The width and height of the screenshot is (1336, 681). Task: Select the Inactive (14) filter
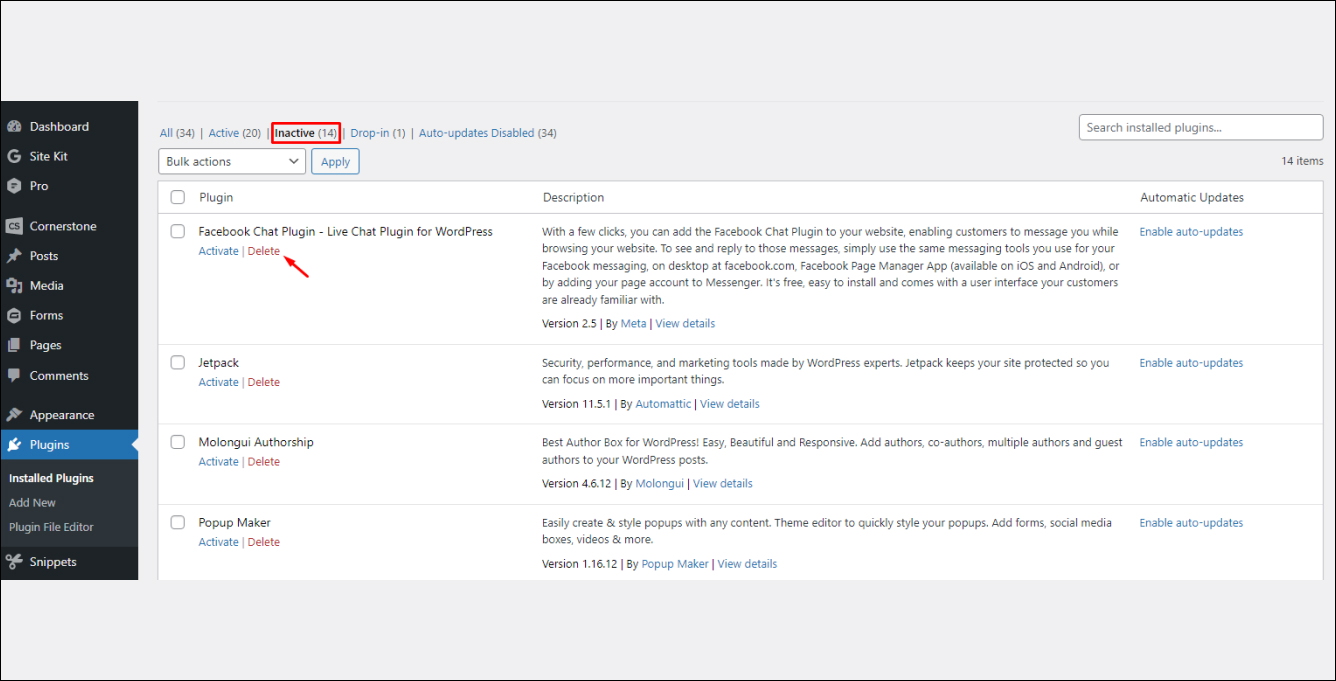tap(306, 133)
